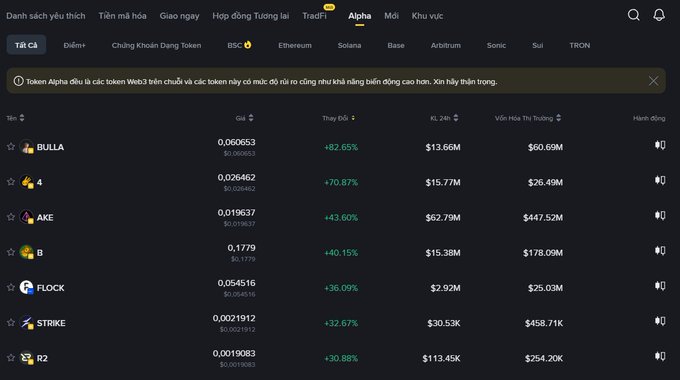Viewport: 680px width, 380px height.
Task: Click 4 token change +70.87%
Action: point(341,182)
